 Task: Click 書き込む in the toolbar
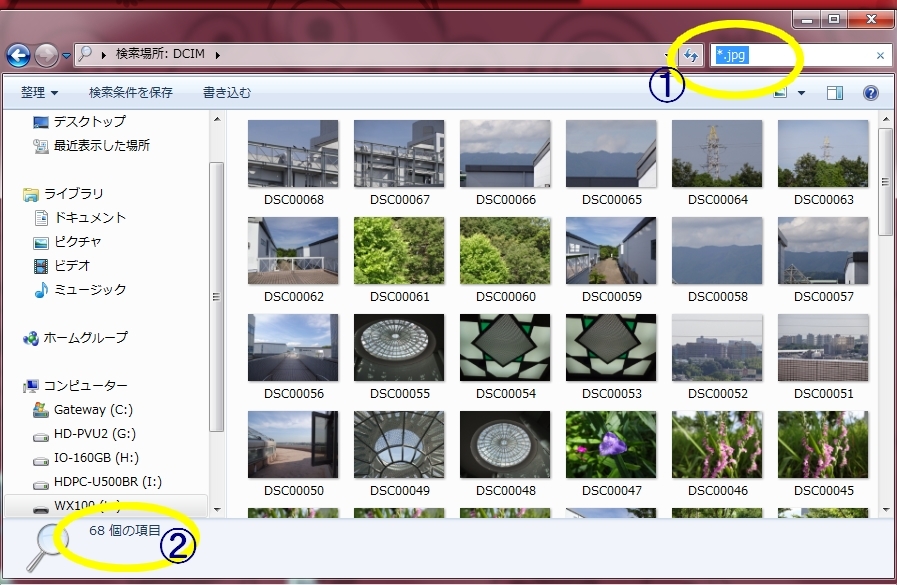click(x=227, y=93)
